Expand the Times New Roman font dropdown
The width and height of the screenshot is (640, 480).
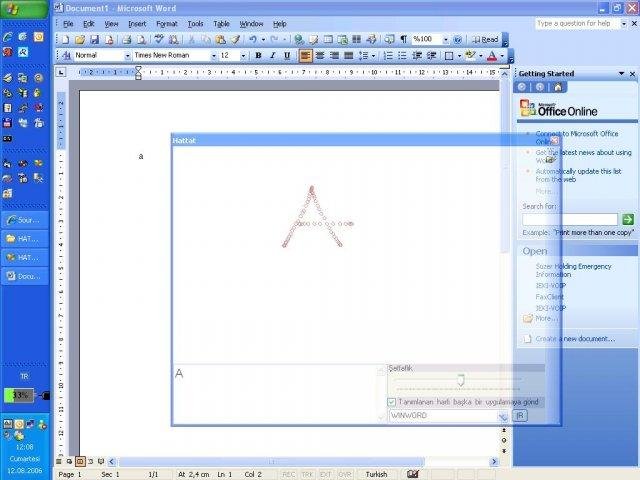click(x=213, y=56)
